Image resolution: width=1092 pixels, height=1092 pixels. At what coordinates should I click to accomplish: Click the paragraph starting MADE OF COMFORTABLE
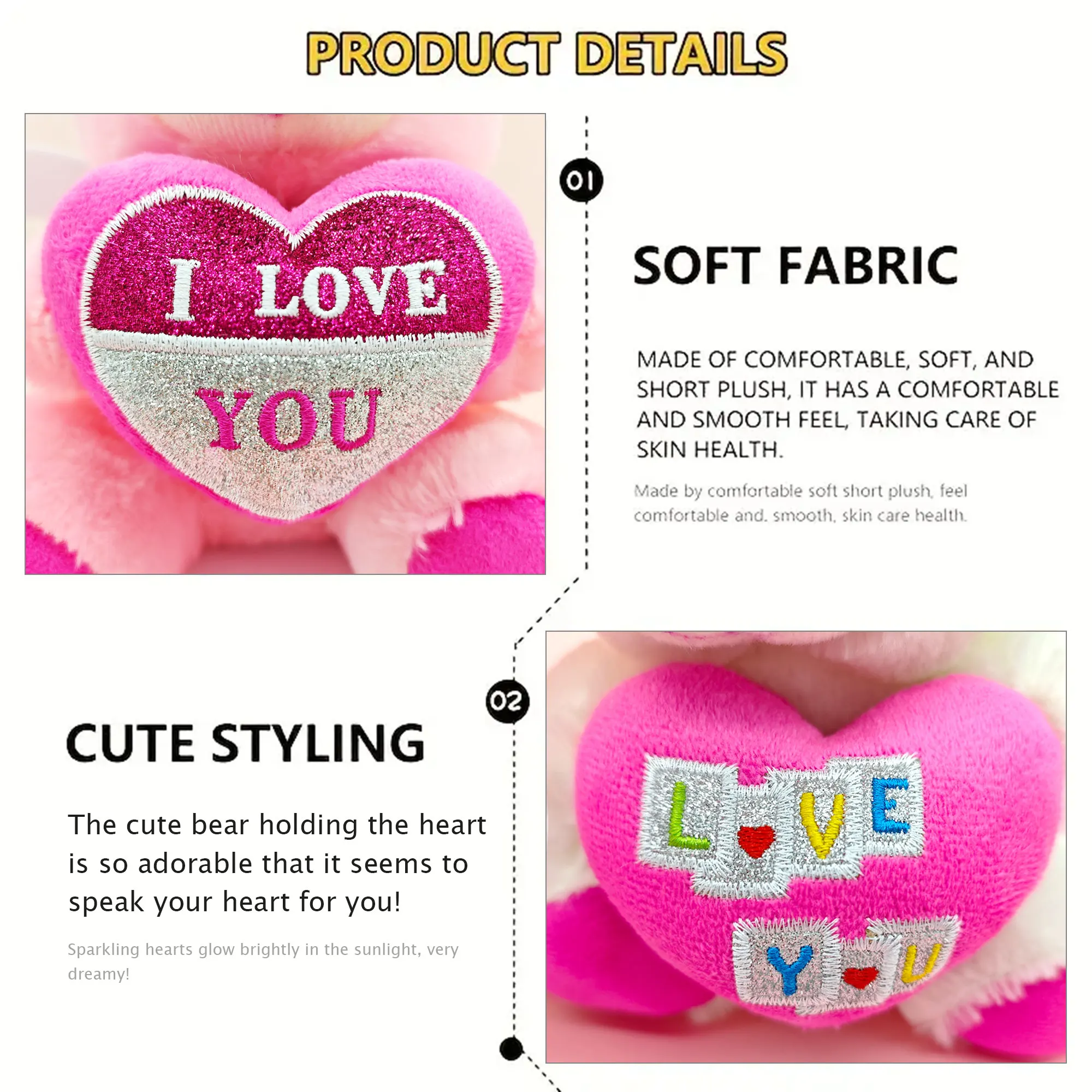(847, 405)
